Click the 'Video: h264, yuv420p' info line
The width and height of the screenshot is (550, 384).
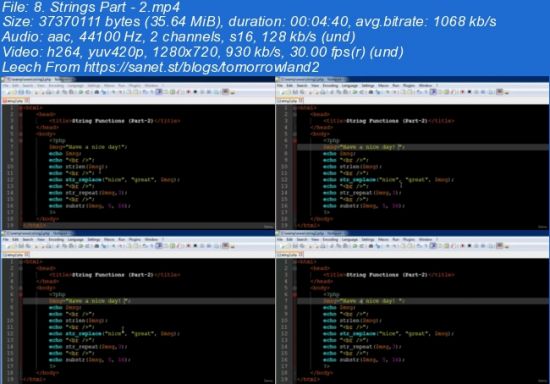point(203,52)
